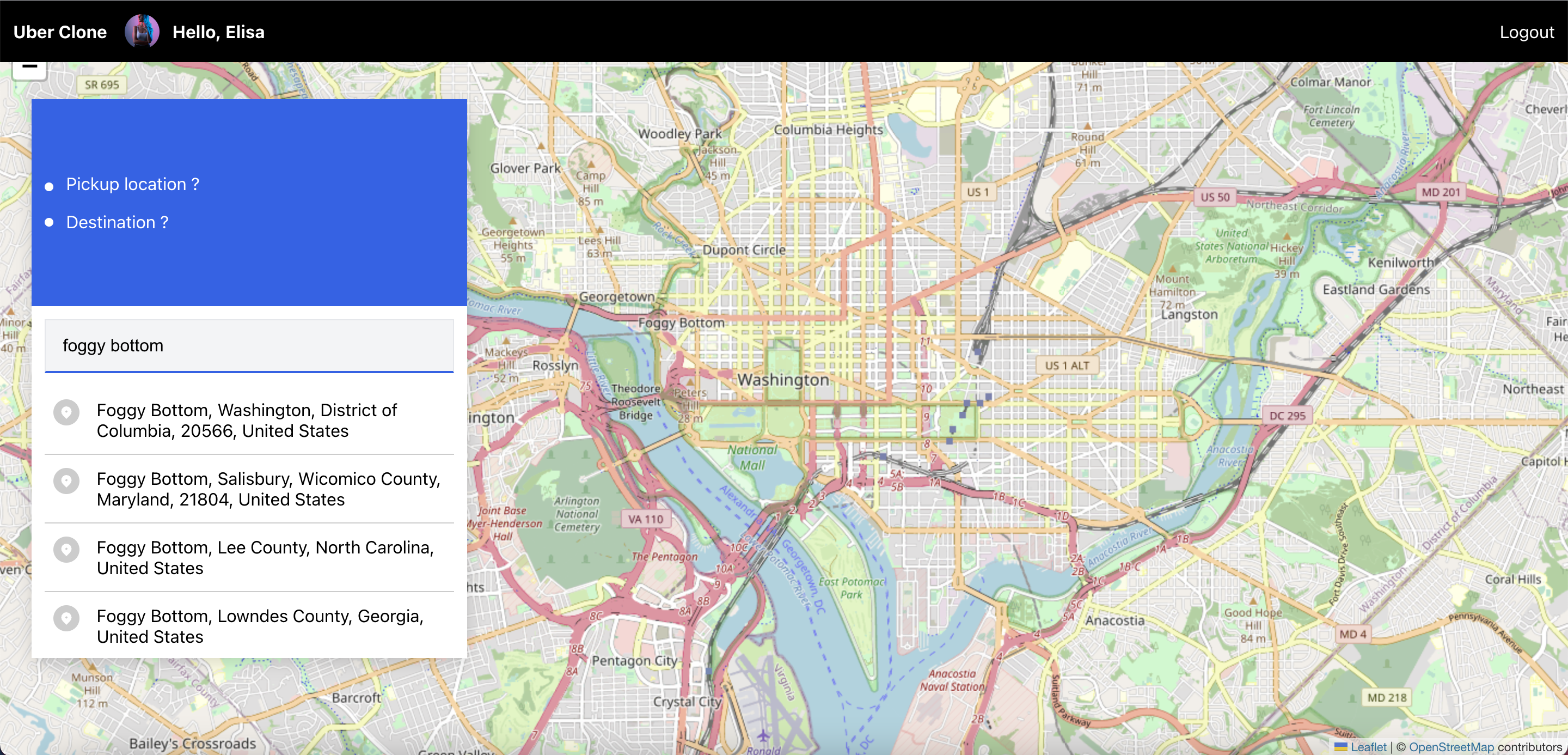Click the Pickup location bullet dot
This screenshot has width=1568, height=755.
coord(50,186)
